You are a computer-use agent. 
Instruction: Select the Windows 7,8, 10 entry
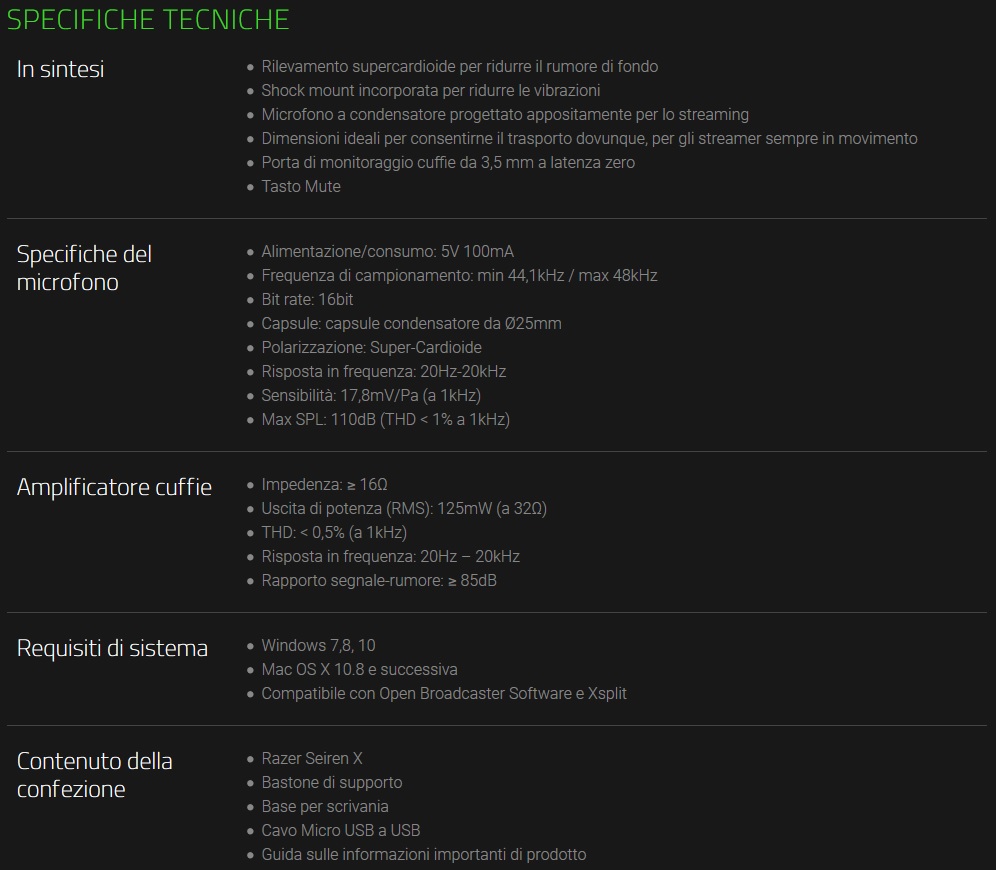tap(318, 646)
